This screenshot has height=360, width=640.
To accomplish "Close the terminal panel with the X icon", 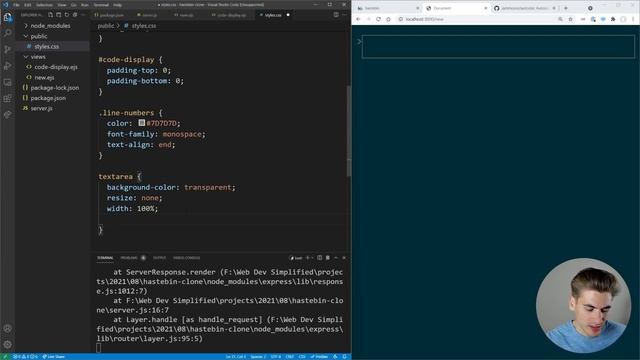I will click(x=344, y=258).
